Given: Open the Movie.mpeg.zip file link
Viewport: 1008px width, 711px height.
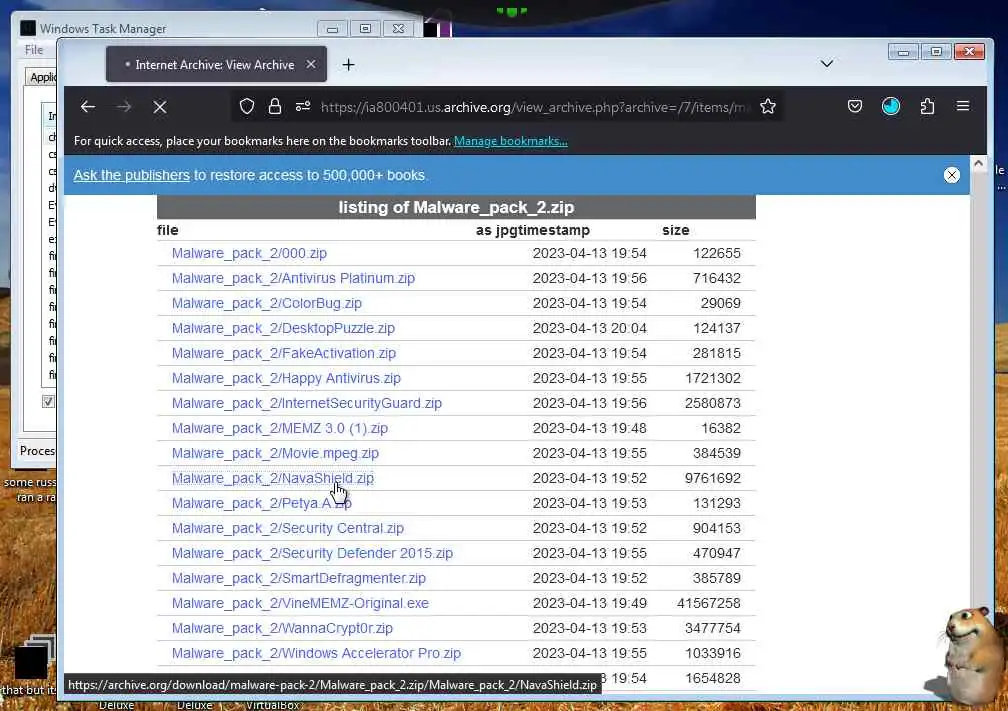Looking at the screenshot, I should [x=275, y=454].
